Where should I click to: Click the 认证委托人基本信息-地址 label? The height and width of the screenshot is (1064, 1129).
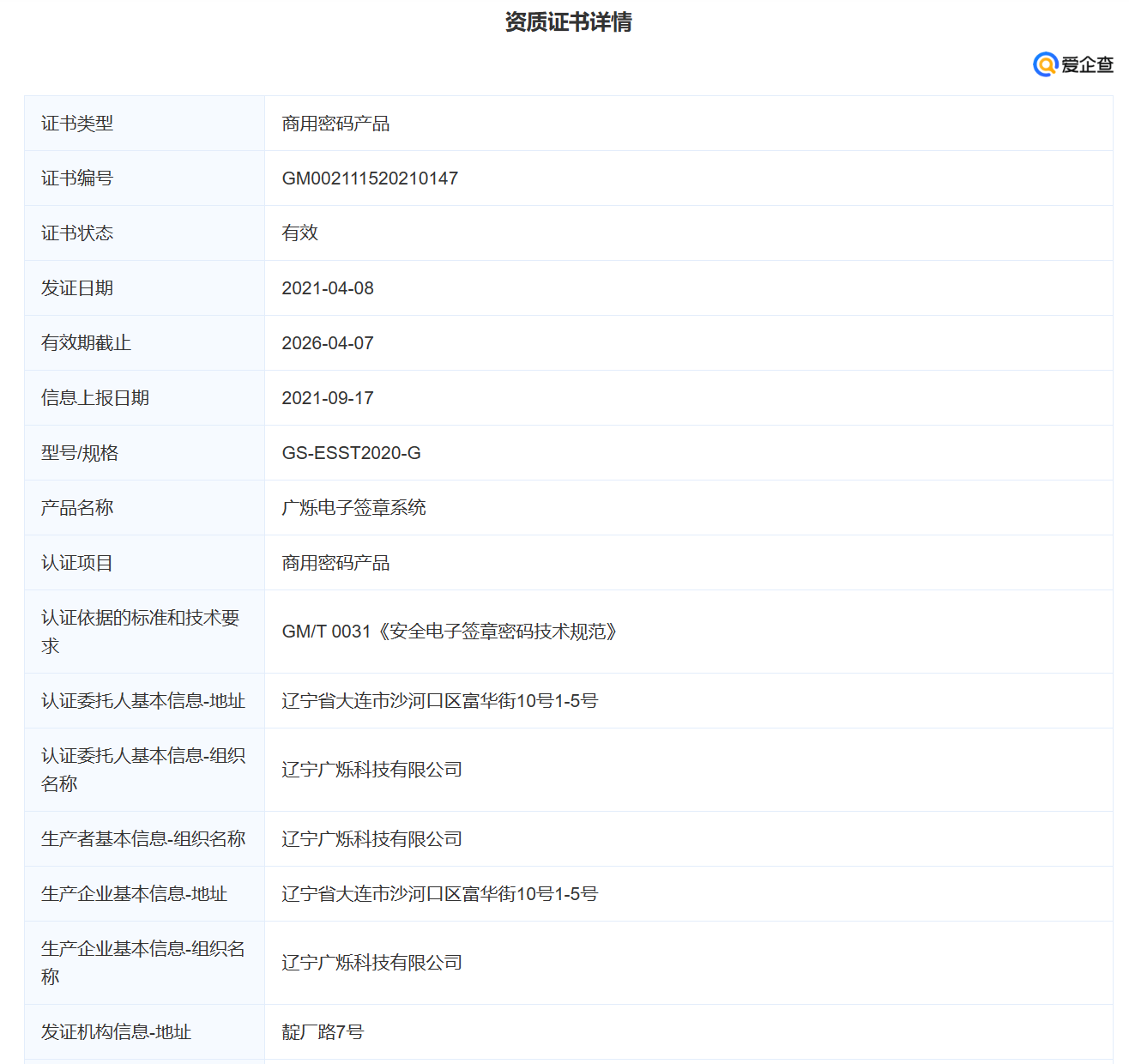click(143, 701)
